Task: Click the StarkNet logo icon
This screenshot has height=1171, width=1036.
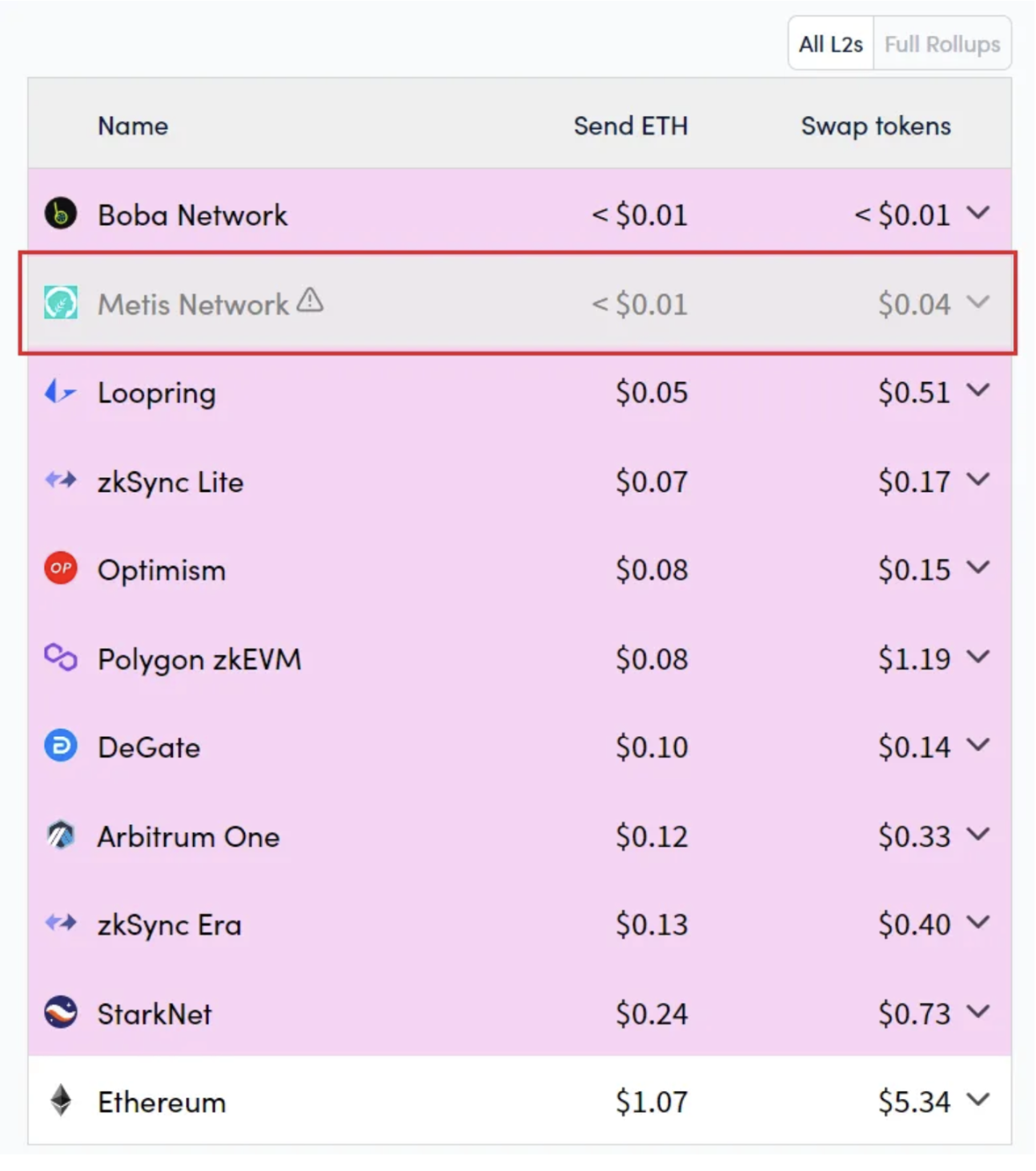Action: (x=61, y=1012)
